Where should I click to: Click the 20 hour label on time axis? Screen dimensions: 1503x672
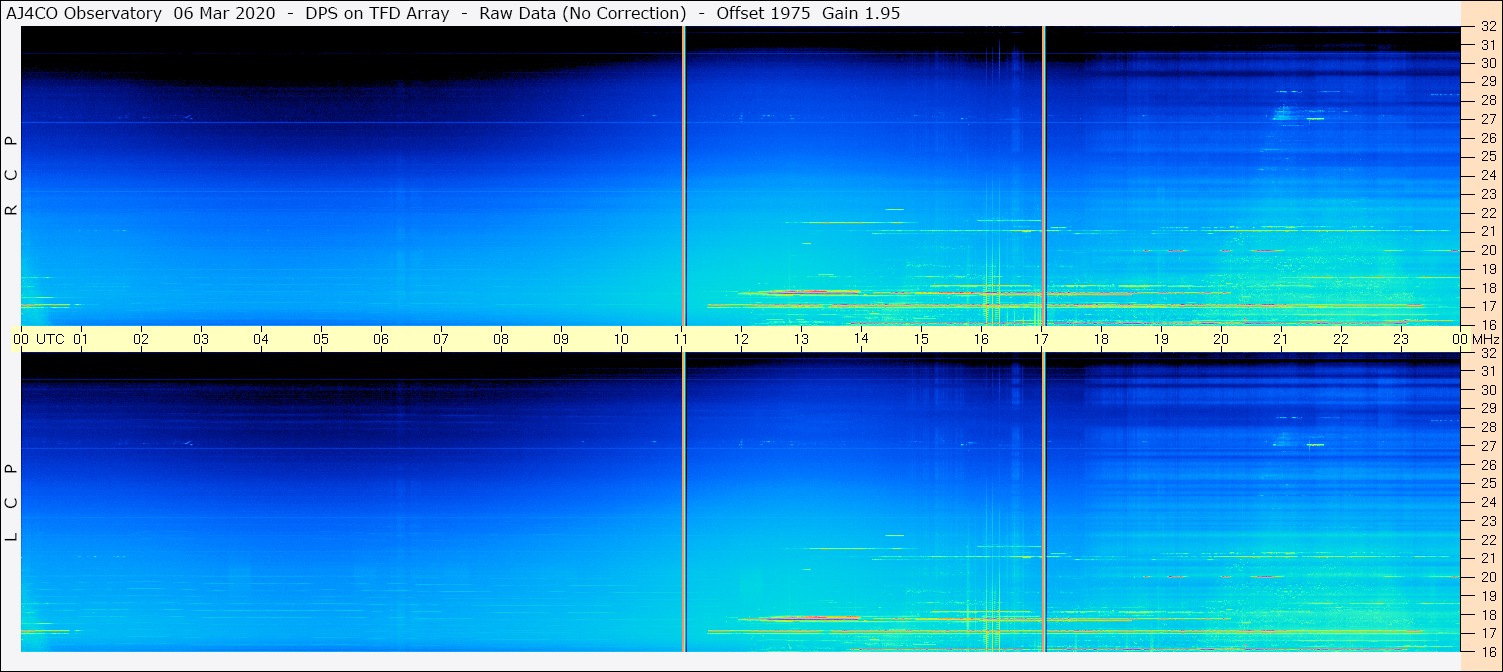1221,339
